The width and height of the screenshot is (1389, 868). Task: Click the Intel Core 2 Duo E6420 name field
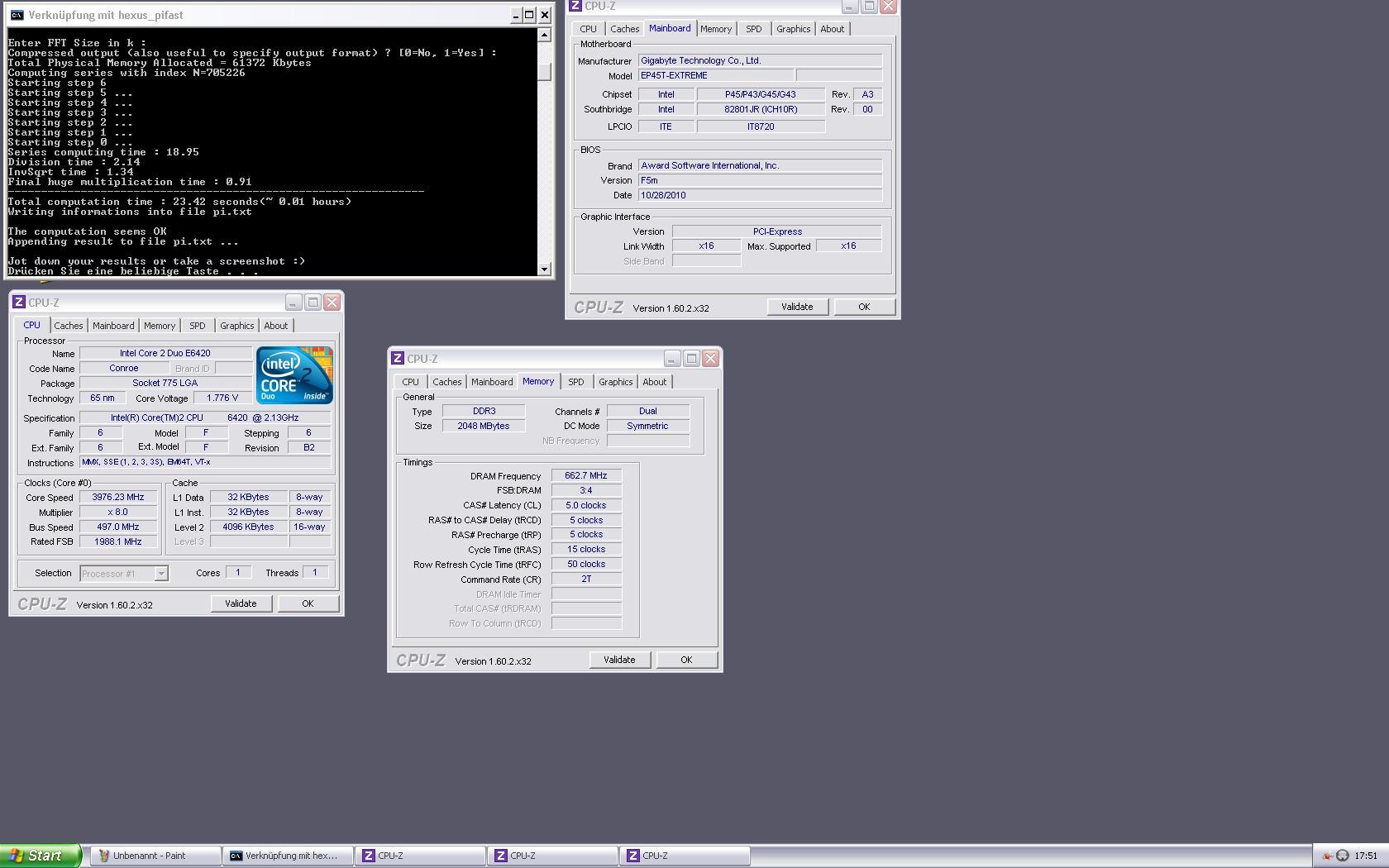click(x=165, y=354)
